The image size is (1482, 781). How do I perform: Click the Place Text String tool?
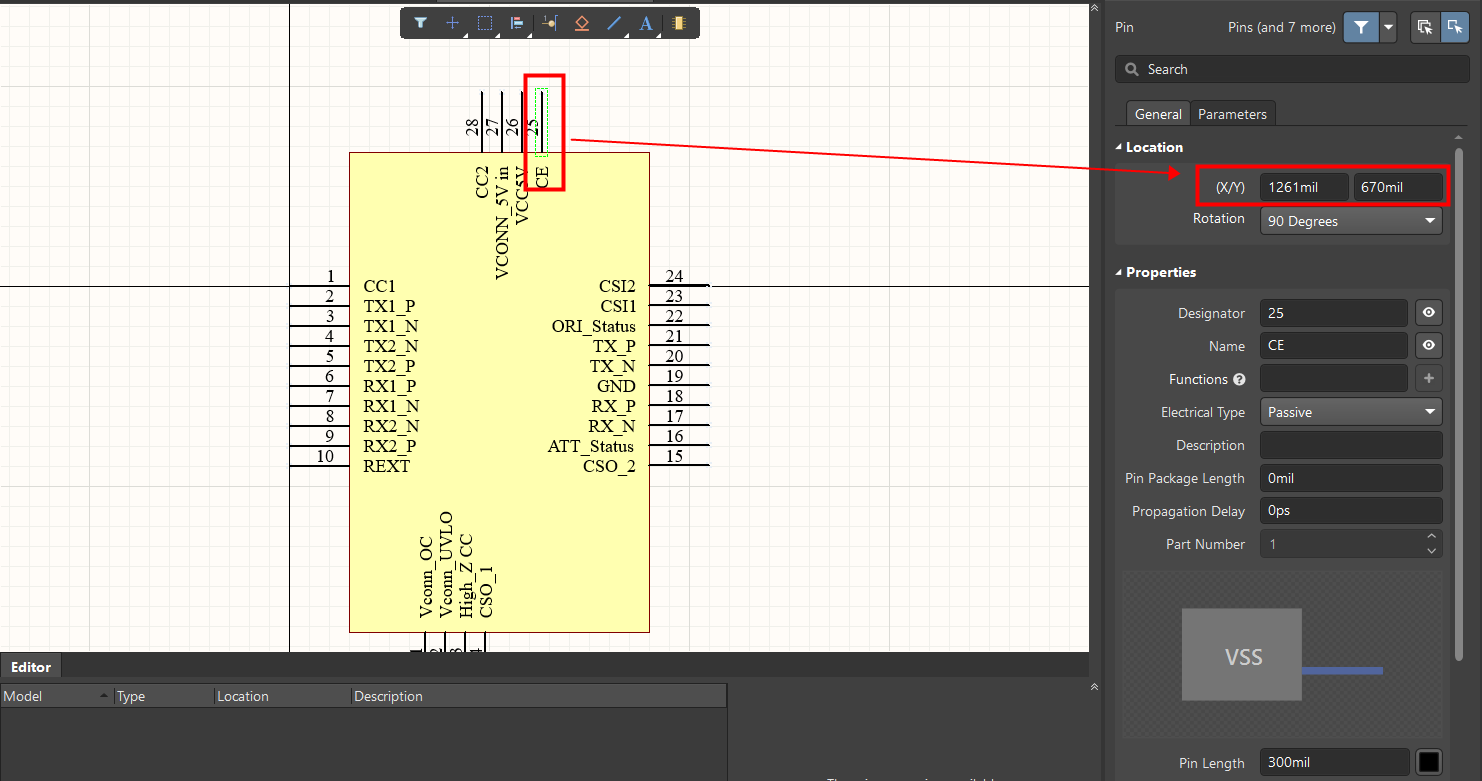[646, 23]
